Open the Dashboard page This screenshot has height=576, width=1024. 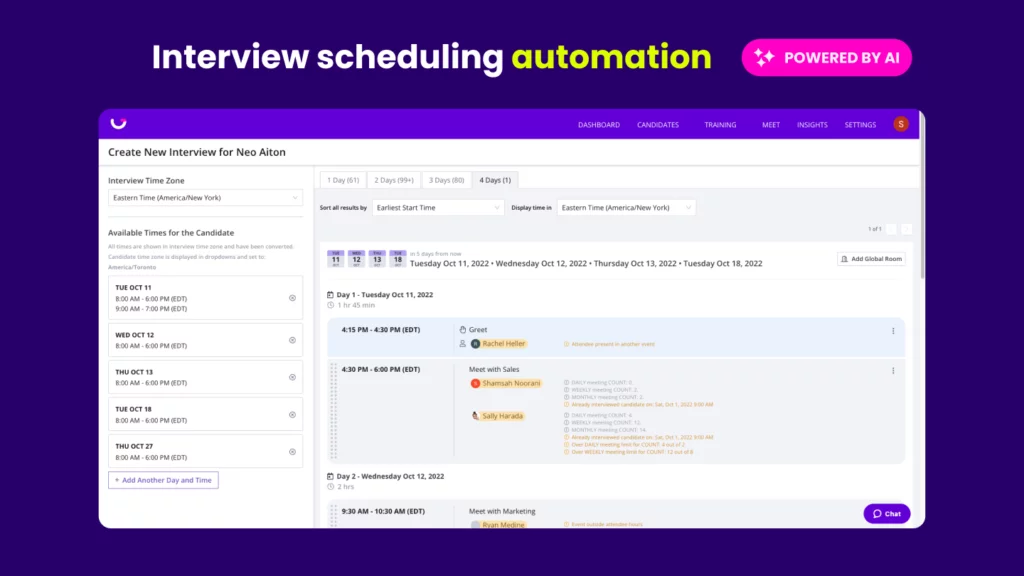click(x=599, y=125)
